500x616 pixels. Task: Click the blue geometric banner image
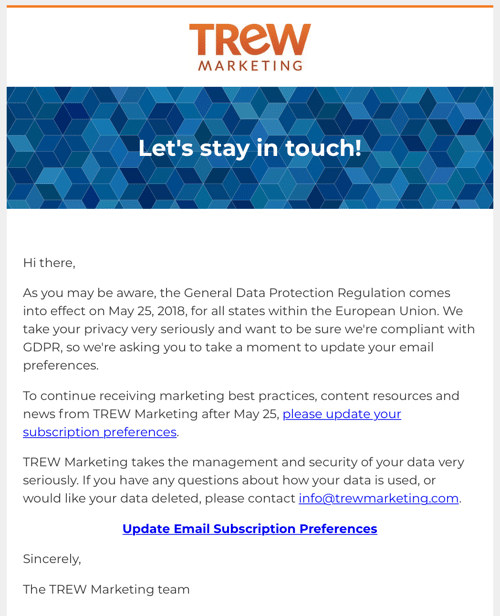(250, 148)
